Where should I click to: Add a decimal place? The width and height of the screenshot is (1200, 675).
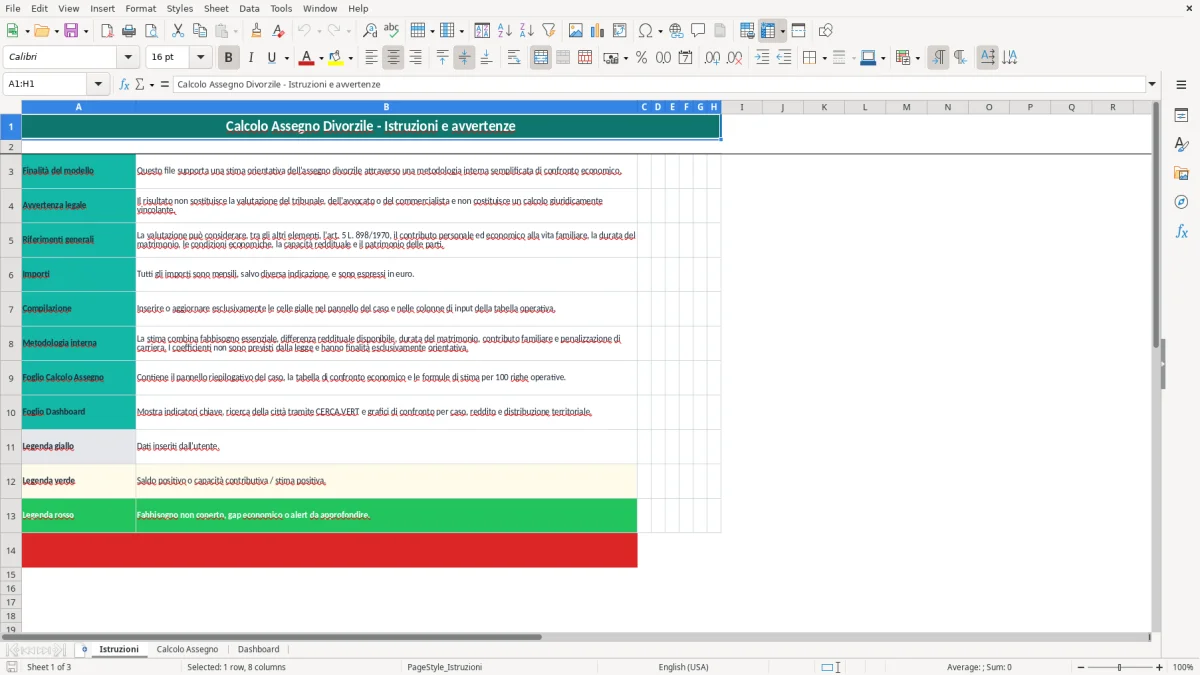712,58
